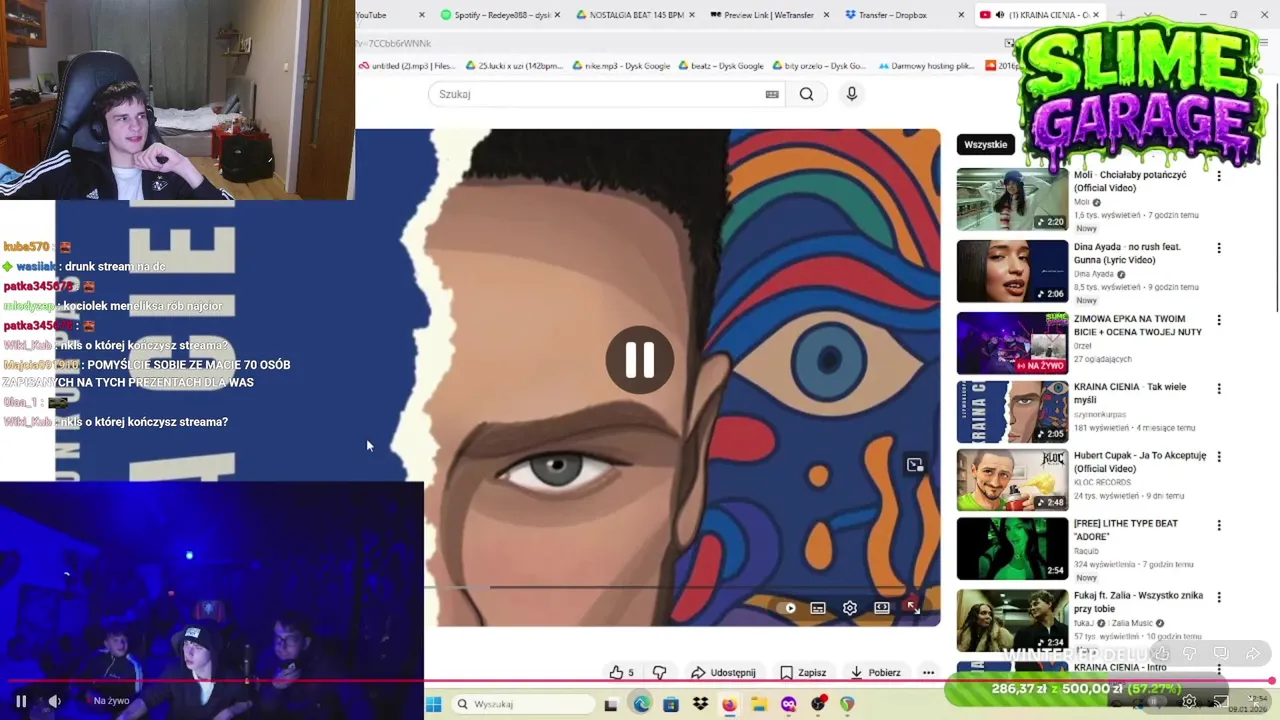Open options menu for Dina Ayada video
1280x720 pixels.
click(1218, 248)
